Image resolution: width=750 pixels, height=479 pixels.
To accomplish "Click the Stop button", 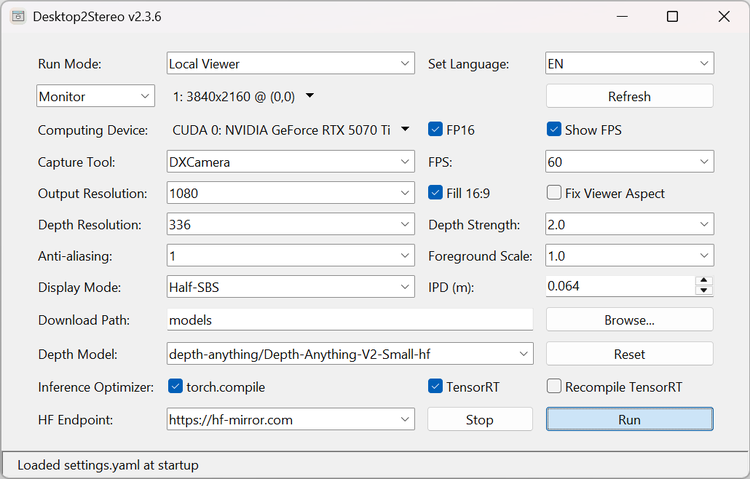I will 480,420.
